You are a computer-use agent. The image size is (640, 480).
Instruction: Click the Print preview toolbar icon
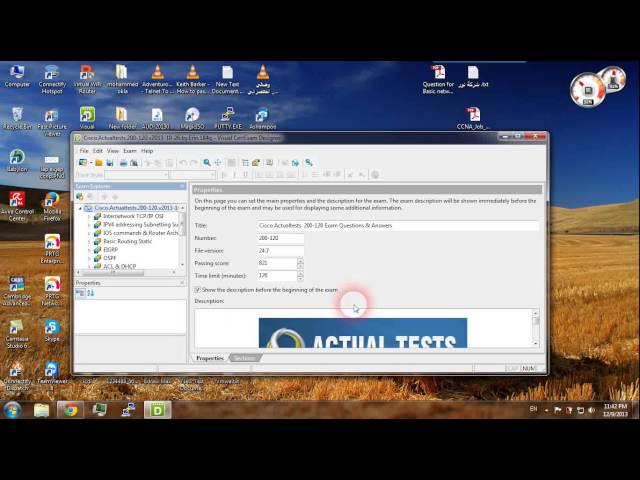[134, 163]
